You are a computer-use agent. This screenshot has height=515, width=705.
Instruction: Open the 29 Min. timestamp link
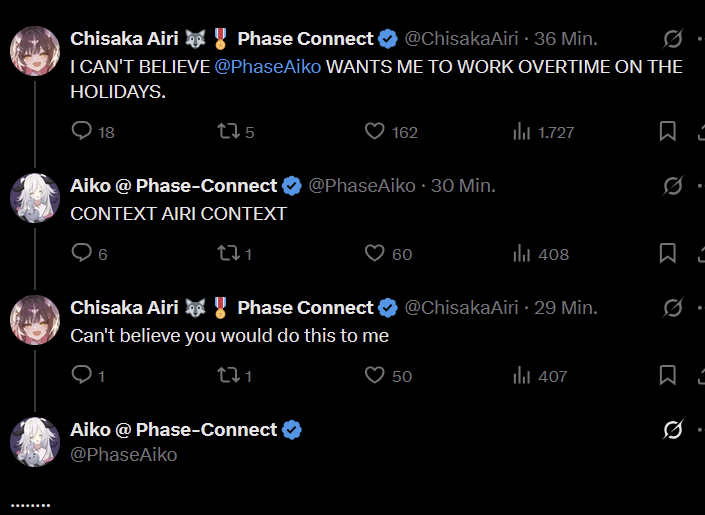[566, 307]
